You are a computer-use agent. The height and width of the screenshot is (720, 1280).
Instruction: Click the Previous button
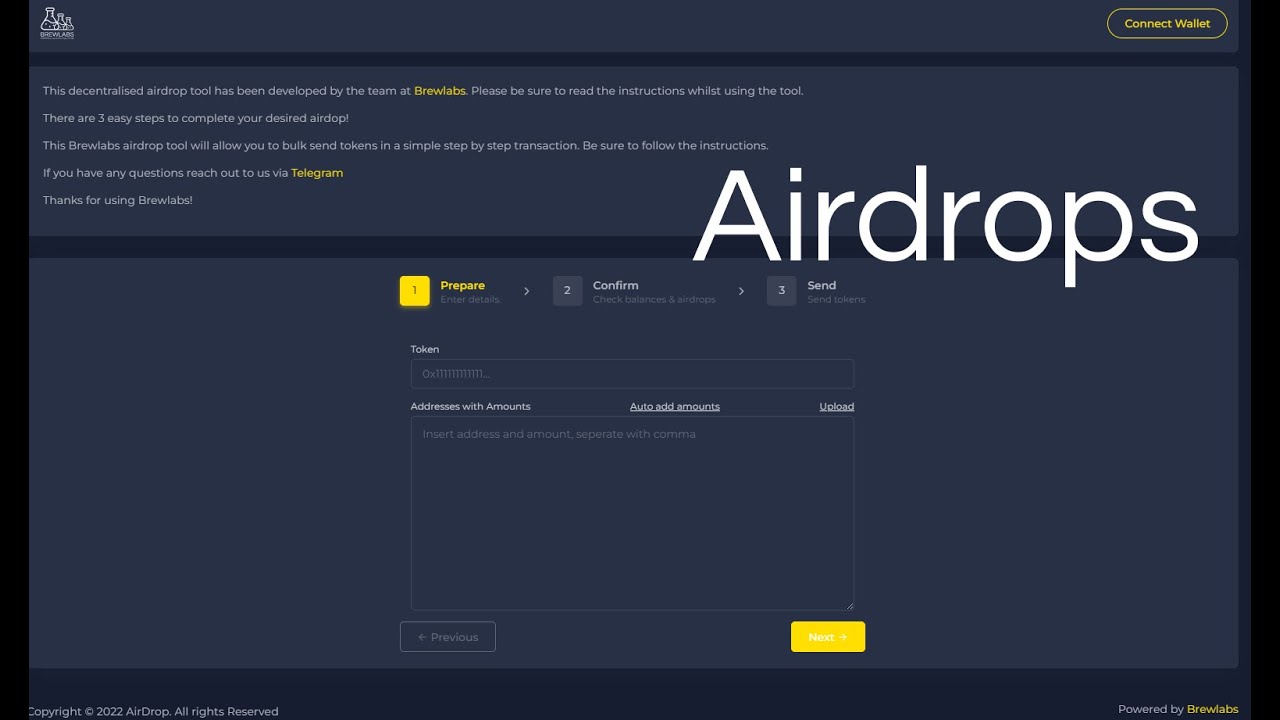(448, 637)
